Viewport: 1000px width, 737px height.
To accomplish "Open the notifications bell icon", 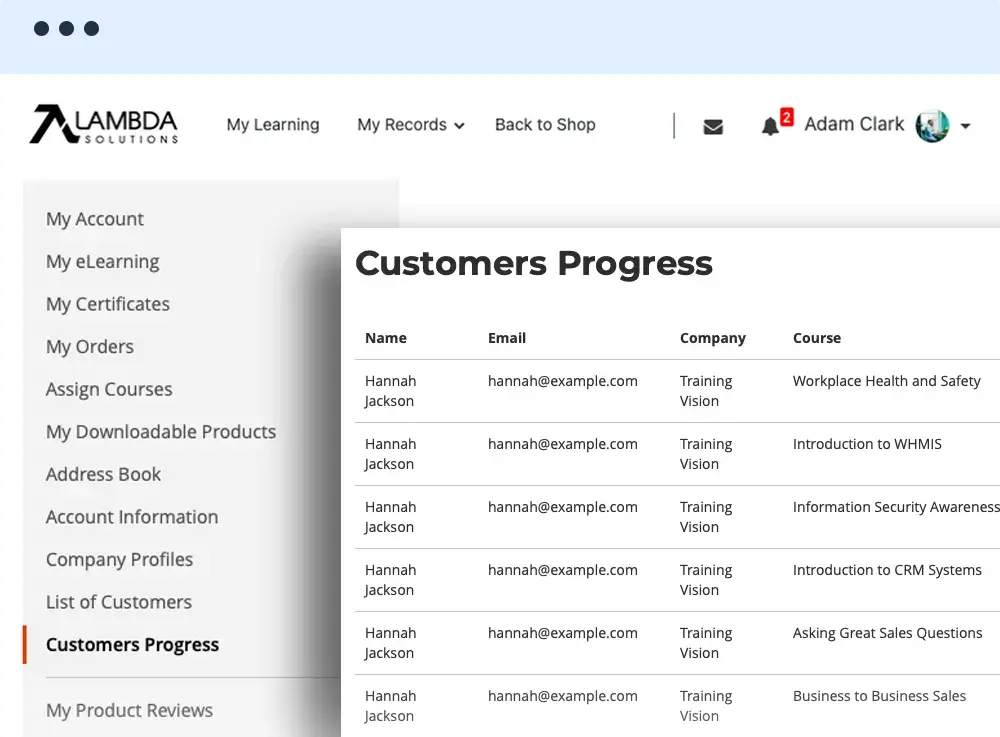I will click(770, 126).
